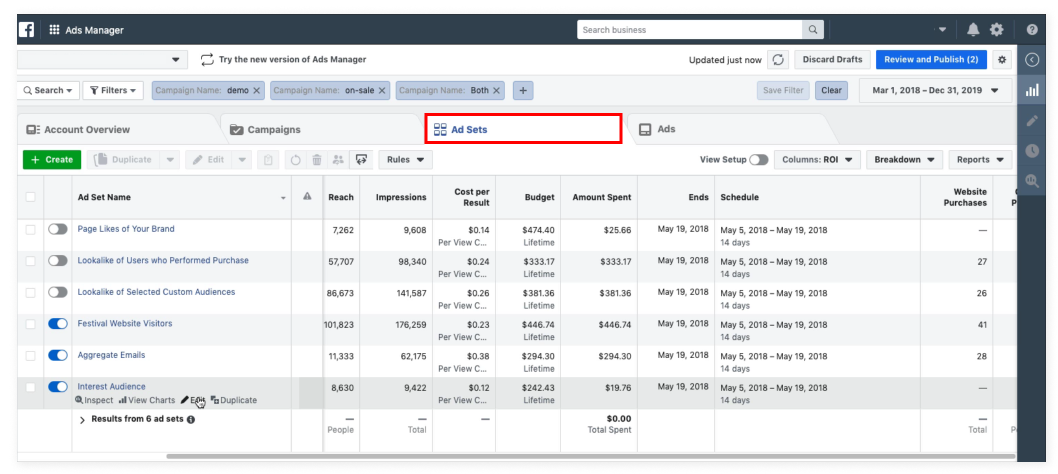The height and width of the screenshot is (474, 1058).
Task: Click the green Create button
Action: point(52,160)
